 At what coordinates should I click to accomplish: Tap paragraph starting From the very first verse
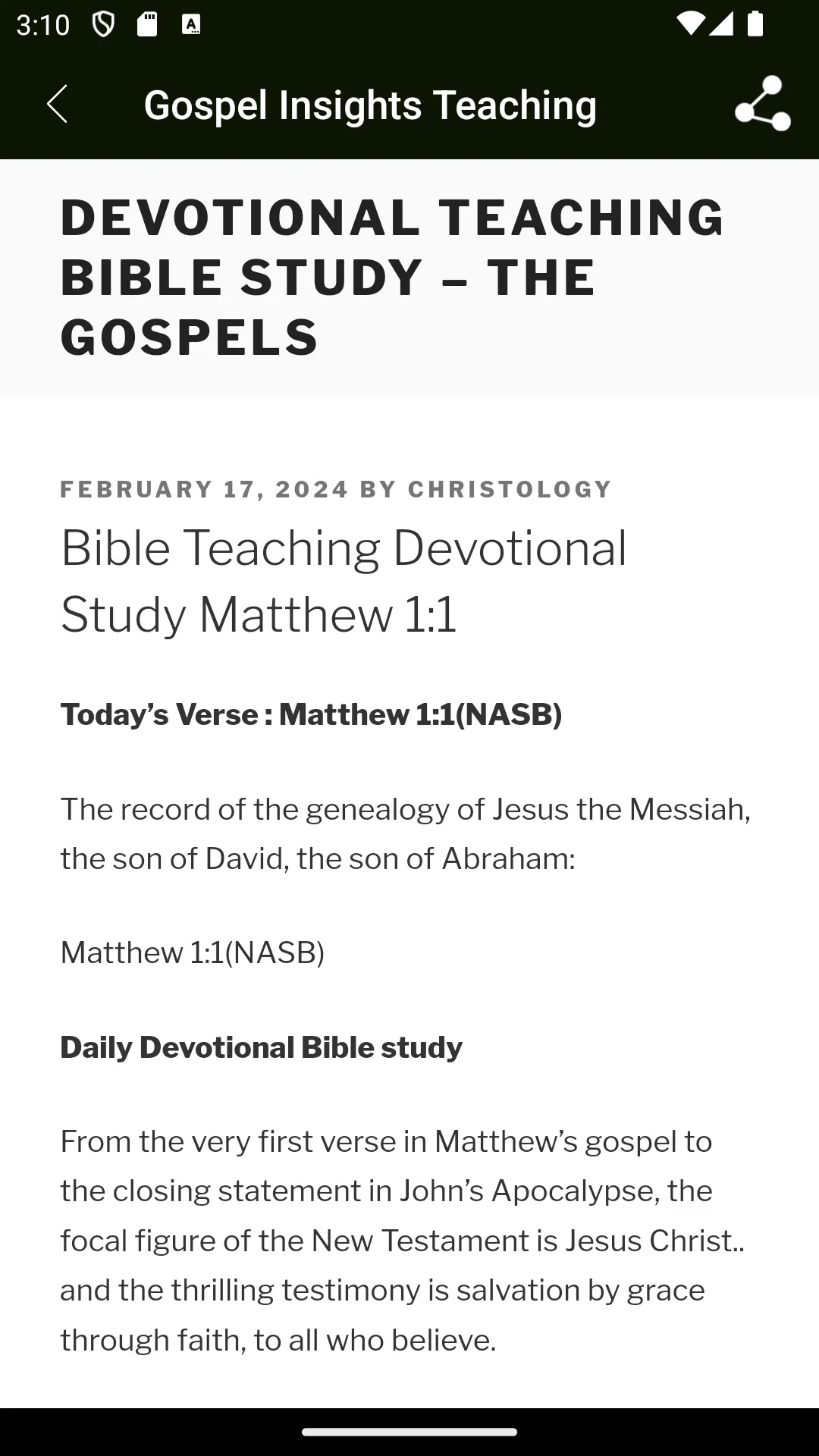[x=403, y=1241]
